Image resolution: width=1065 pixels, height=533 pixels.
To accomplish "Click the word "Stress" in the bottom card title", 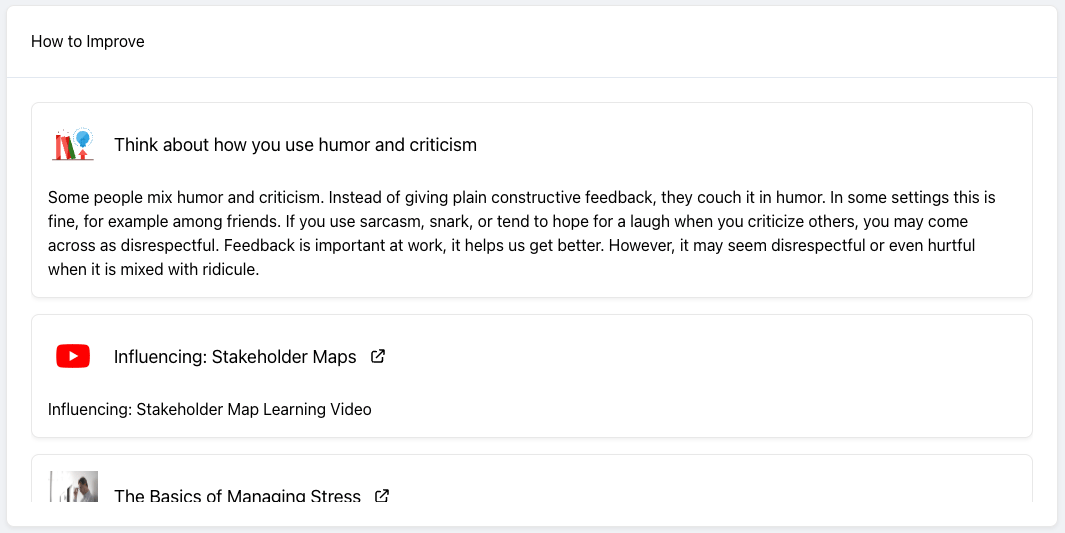I will pos(335,496).
